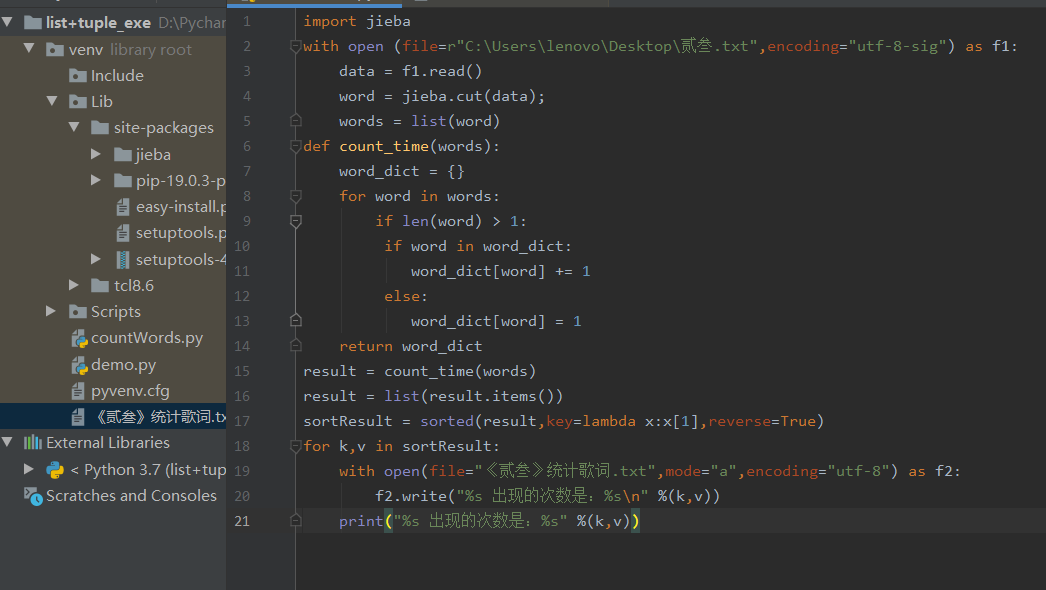The height and width of the screenshot is (590, 1046).
Task: Fold the with-open block on line 2
Action: pos(296,46)
